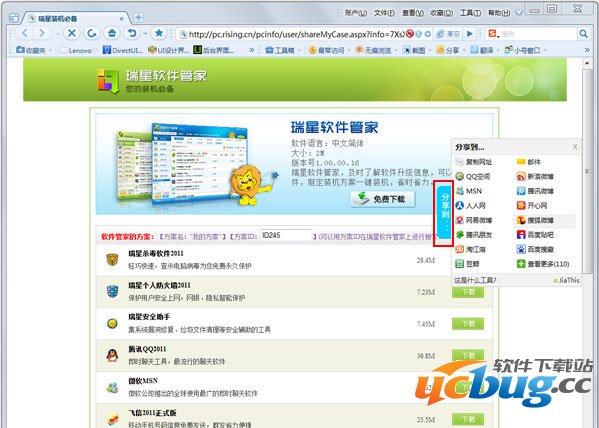Share to 网易微博 in the share panel
Screen dimensions: 599x428
pyautogui.click(x=474, y=220)
